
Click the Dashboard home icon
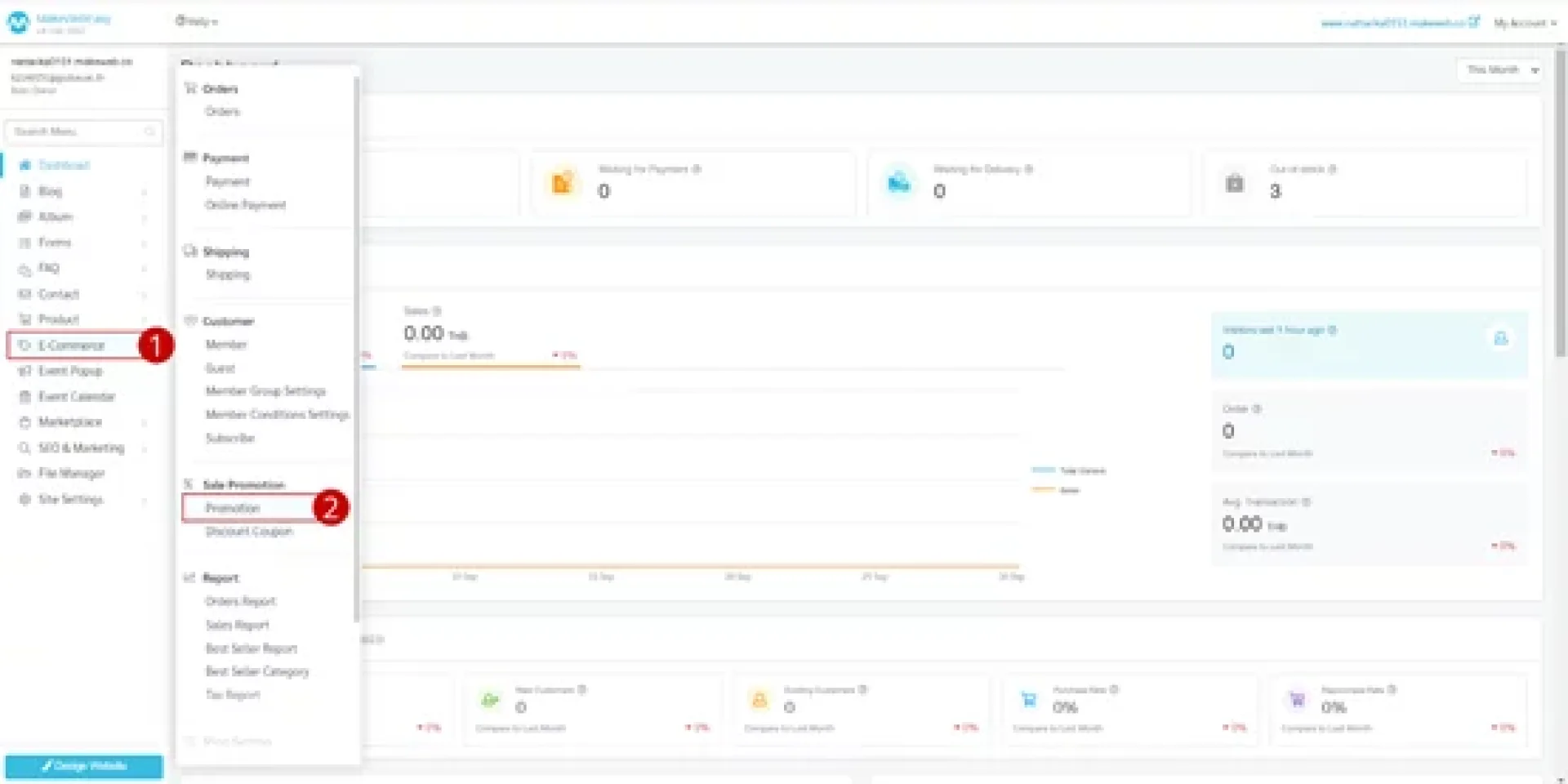[24, 165]
